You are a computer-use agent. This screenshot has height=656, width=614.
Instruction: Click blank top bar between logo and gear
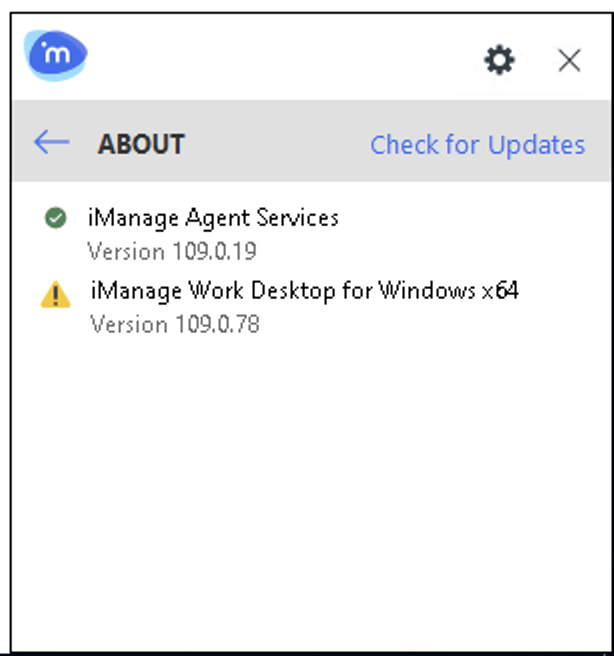(280, 60)
